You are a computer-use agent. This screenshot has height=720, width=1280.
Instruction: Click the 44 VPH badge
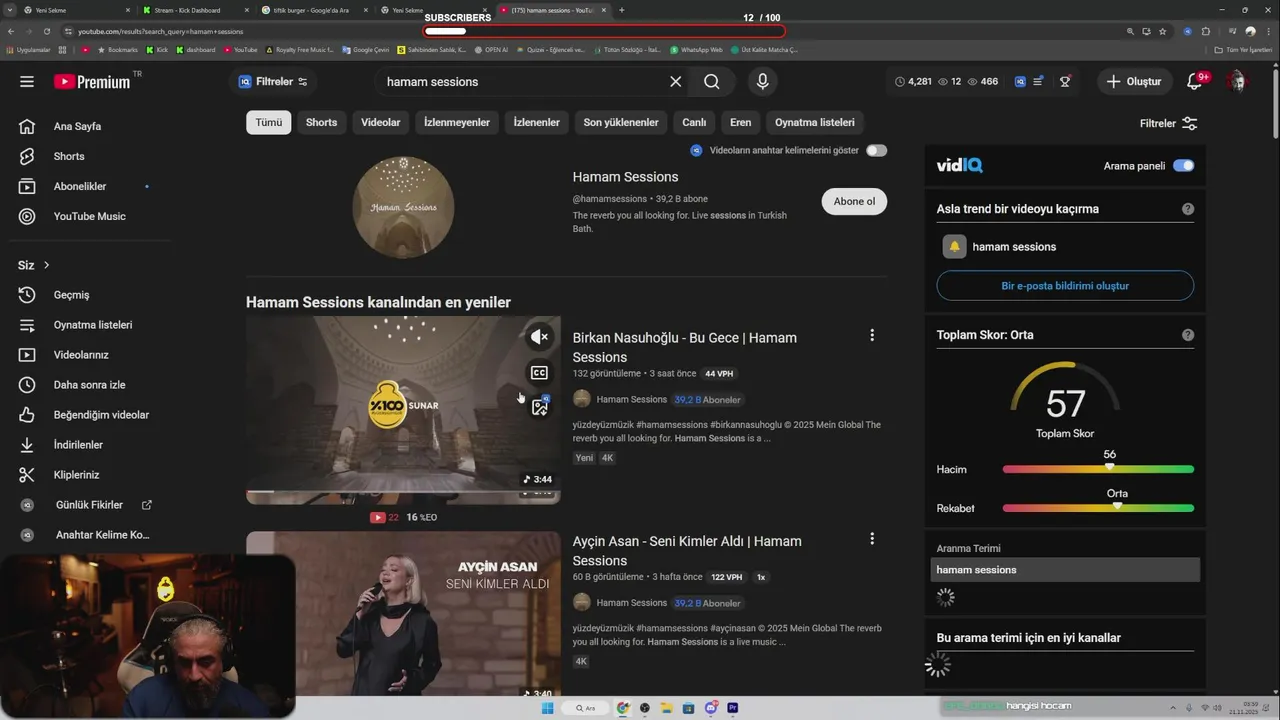719,374
